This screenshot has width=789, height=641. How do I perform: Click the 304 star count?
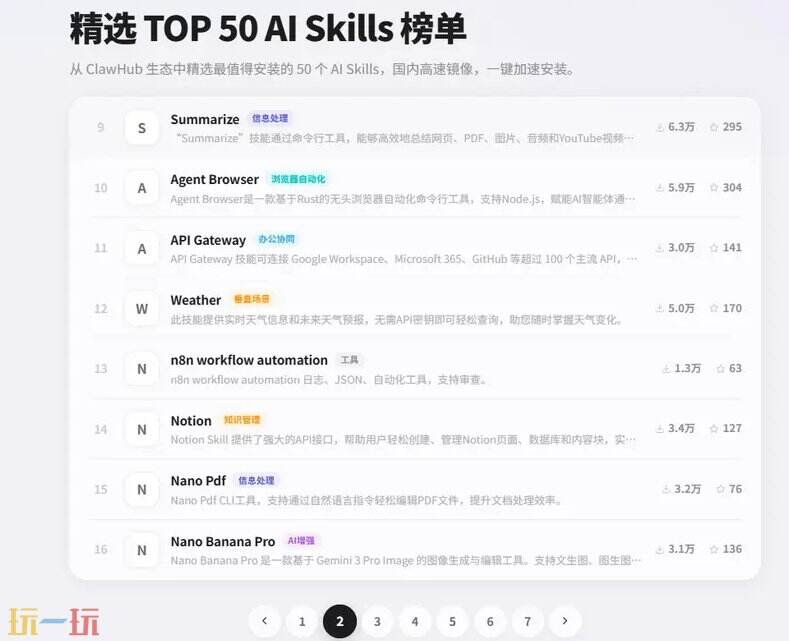pyautogui.click(x=732, y=187)
